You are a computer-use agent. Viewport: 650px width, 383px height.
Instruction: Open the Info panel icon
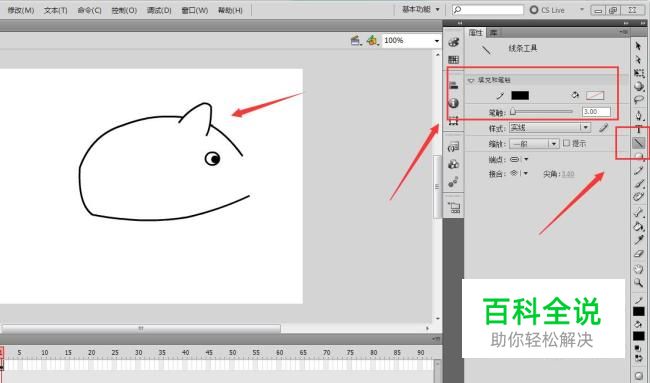click(454, 103)
